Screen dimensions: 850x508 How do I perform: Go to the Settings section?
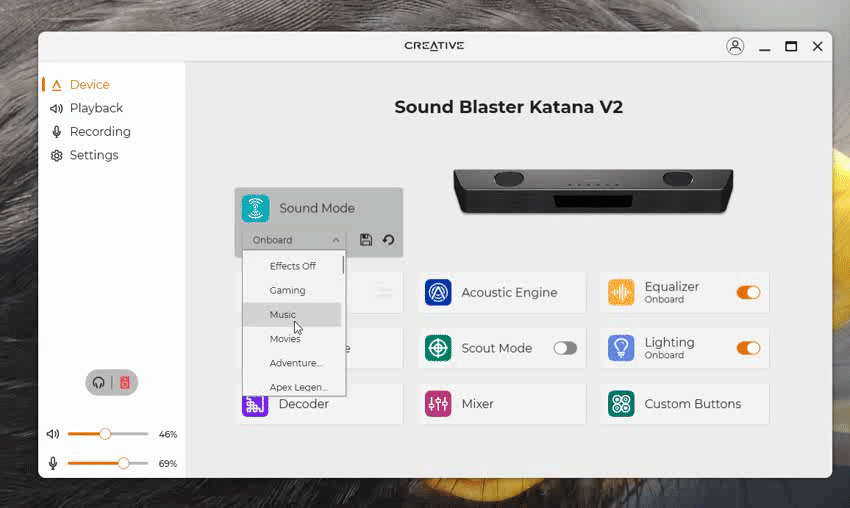pos(94,155)
